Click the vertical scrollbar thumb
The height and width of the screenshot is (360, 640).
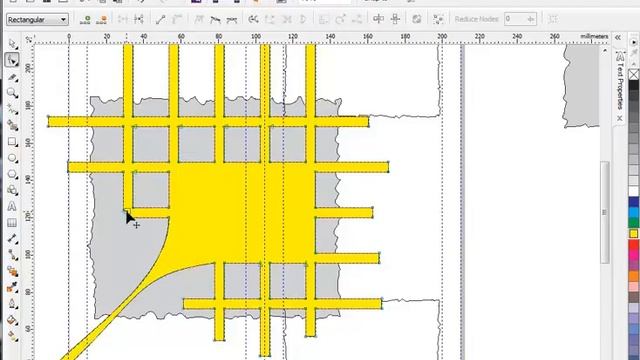[604, 212]
